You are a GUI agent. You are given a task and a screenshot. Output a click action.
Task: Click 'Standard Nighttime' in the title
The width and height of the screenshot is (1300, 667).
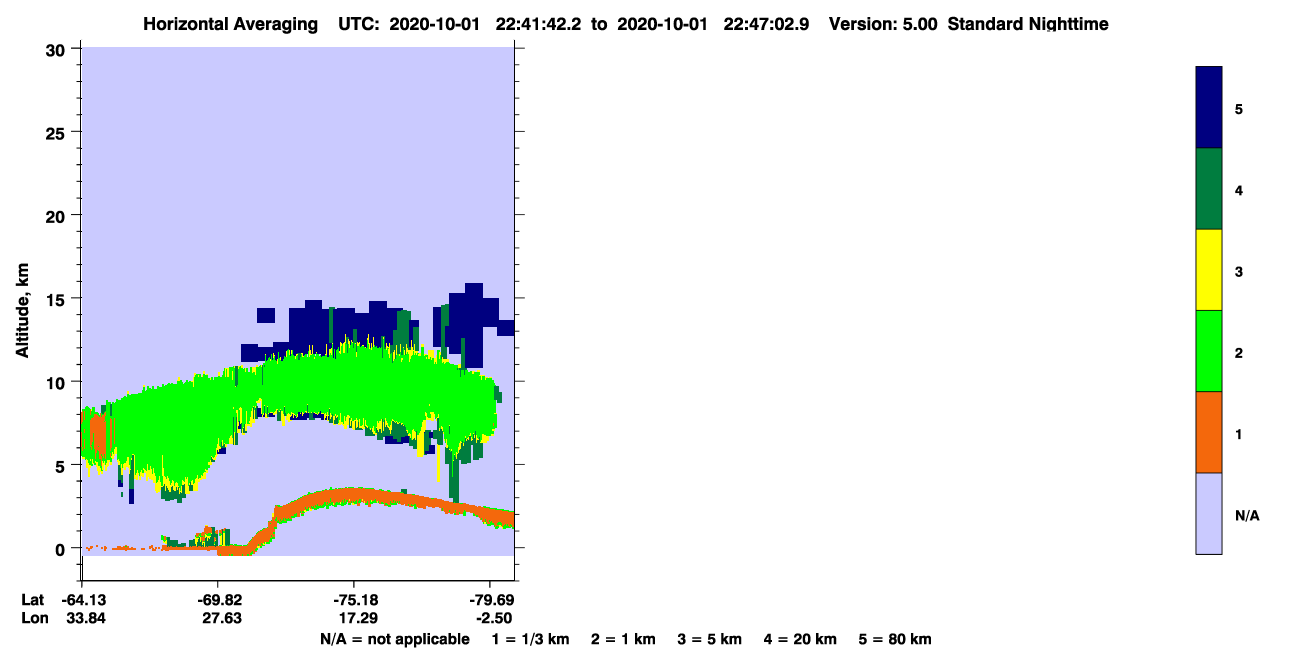click(x=1028, y=24)
